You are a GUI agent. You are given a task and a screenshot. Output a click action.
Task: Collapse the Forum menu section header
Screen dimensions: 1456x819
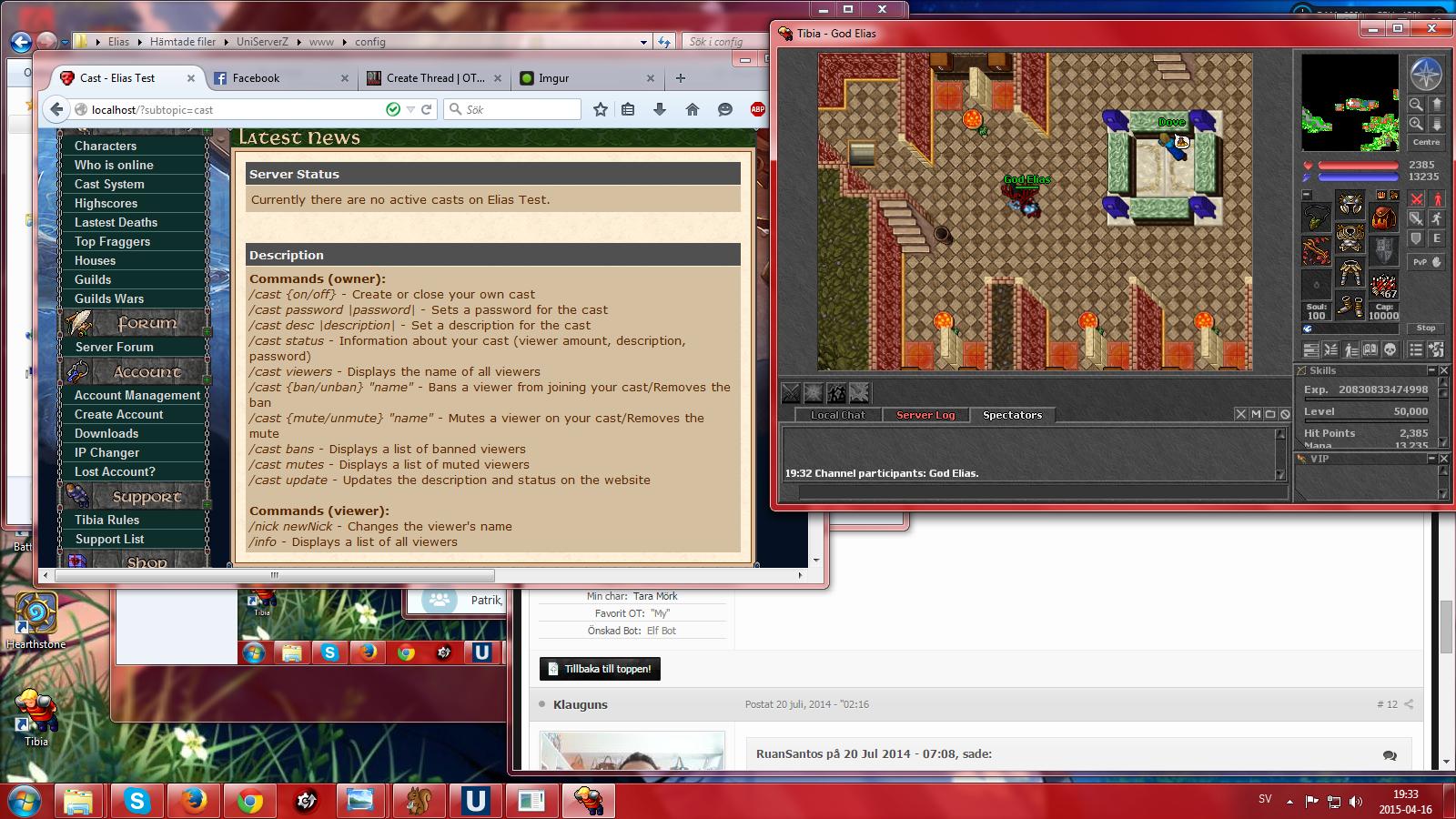tap(135, 323)
